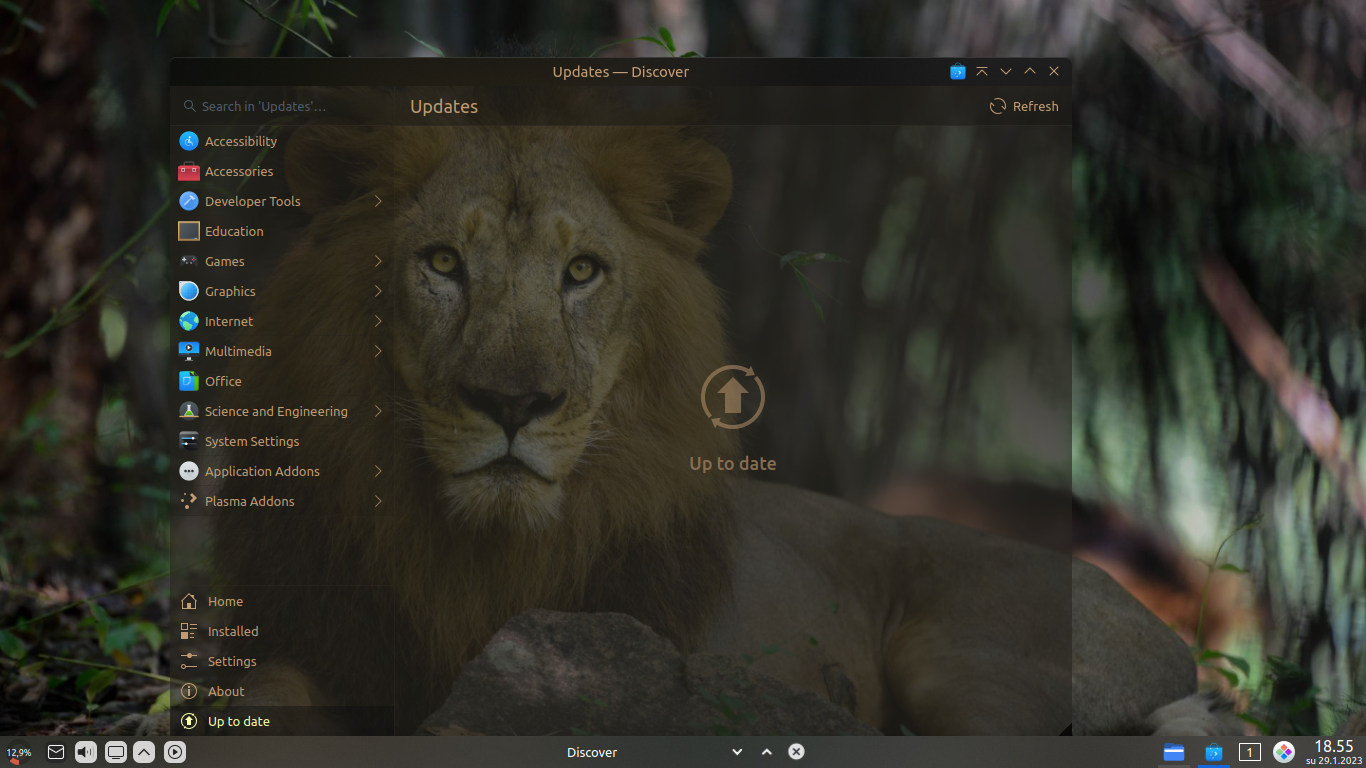Screen dimensions: 1366x768
Task: Click the 'Discover' title in bottom panel
Action: coord(592,752)
